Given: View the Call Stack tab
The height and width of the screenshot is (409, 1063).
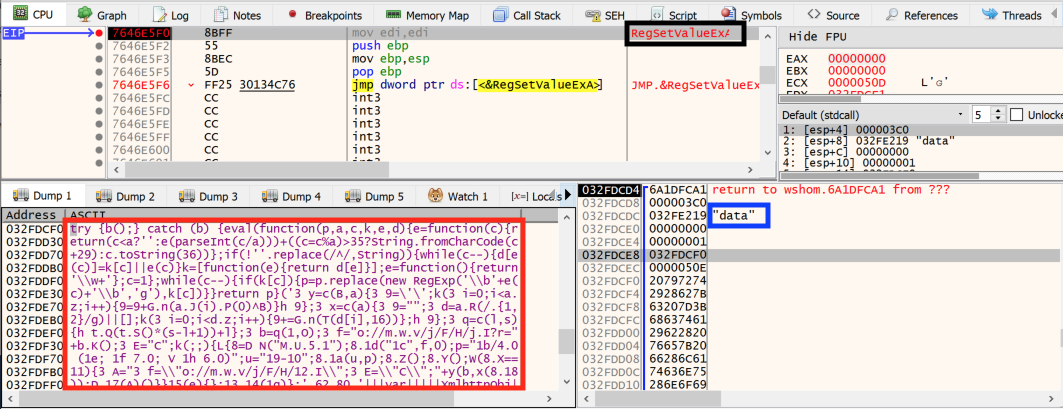Looking at the screenshot, I should click(527, 14).
